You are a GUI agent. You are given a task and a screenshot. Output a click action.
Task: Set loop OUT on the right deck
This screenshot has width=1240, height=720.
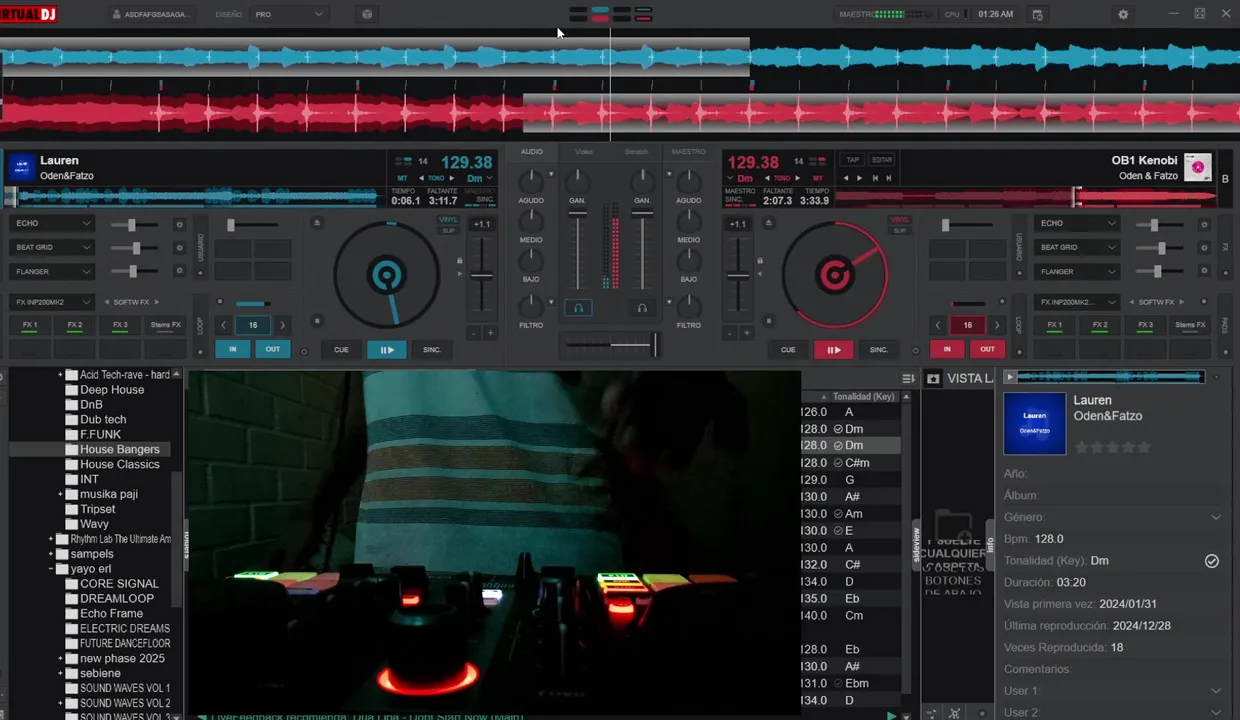987,349
